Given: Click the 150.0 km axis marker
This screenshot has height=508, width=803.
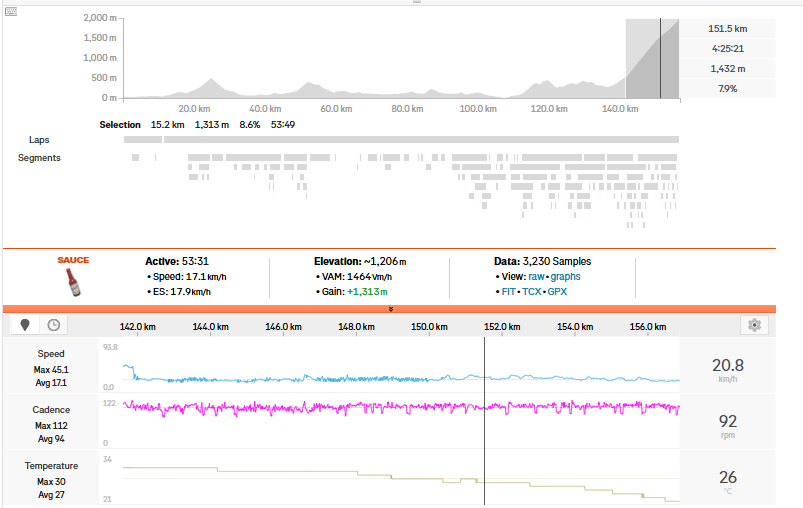Looking at the screenshot, I should coord(429,326).
